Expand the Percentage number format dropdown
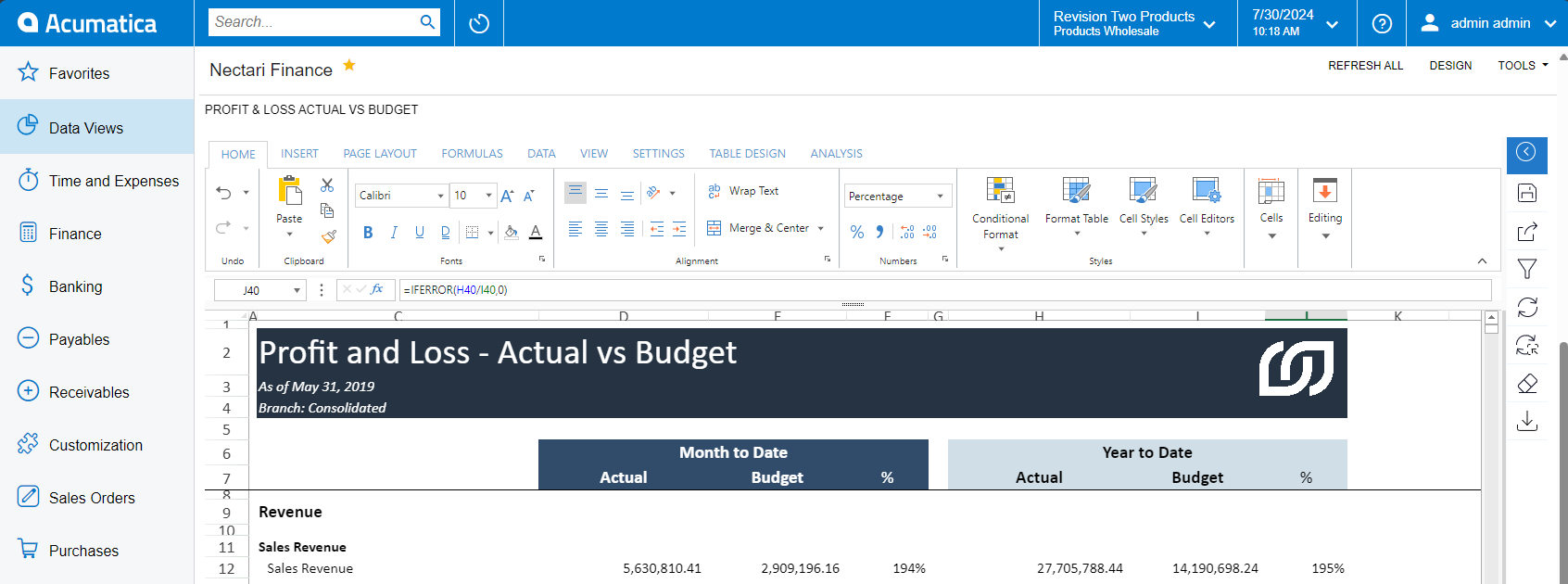Screen dimensions: 1568x584 click(x=940, y=197)
